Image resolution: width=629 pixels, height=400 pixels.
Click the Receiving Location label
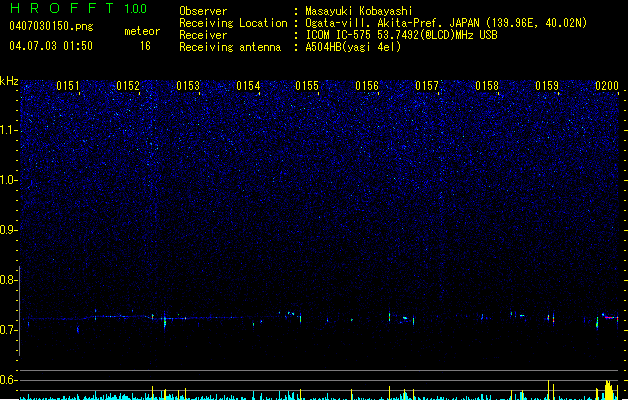pos(233,23)
